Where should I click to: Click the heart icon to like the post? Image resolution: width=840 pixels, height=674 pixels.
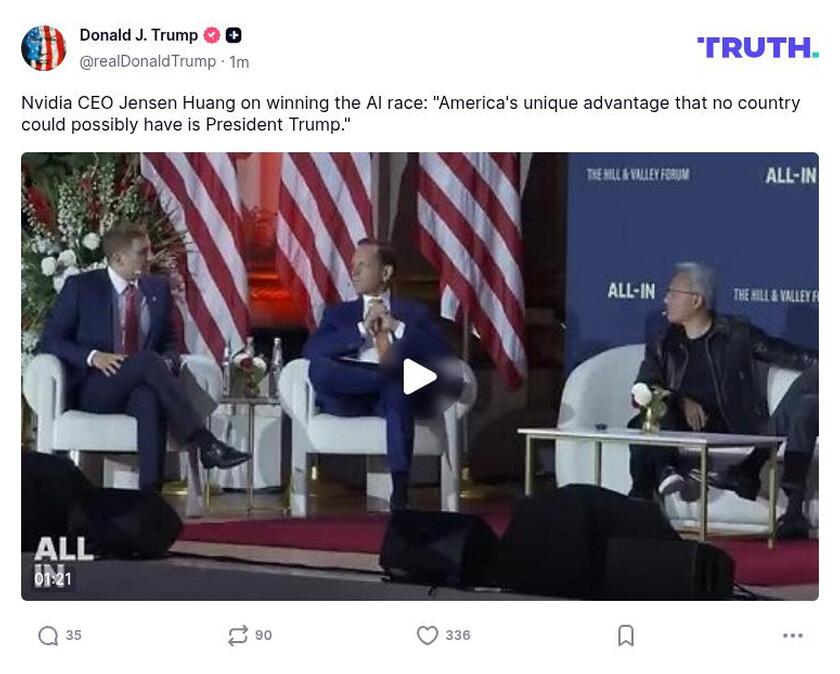428,634
